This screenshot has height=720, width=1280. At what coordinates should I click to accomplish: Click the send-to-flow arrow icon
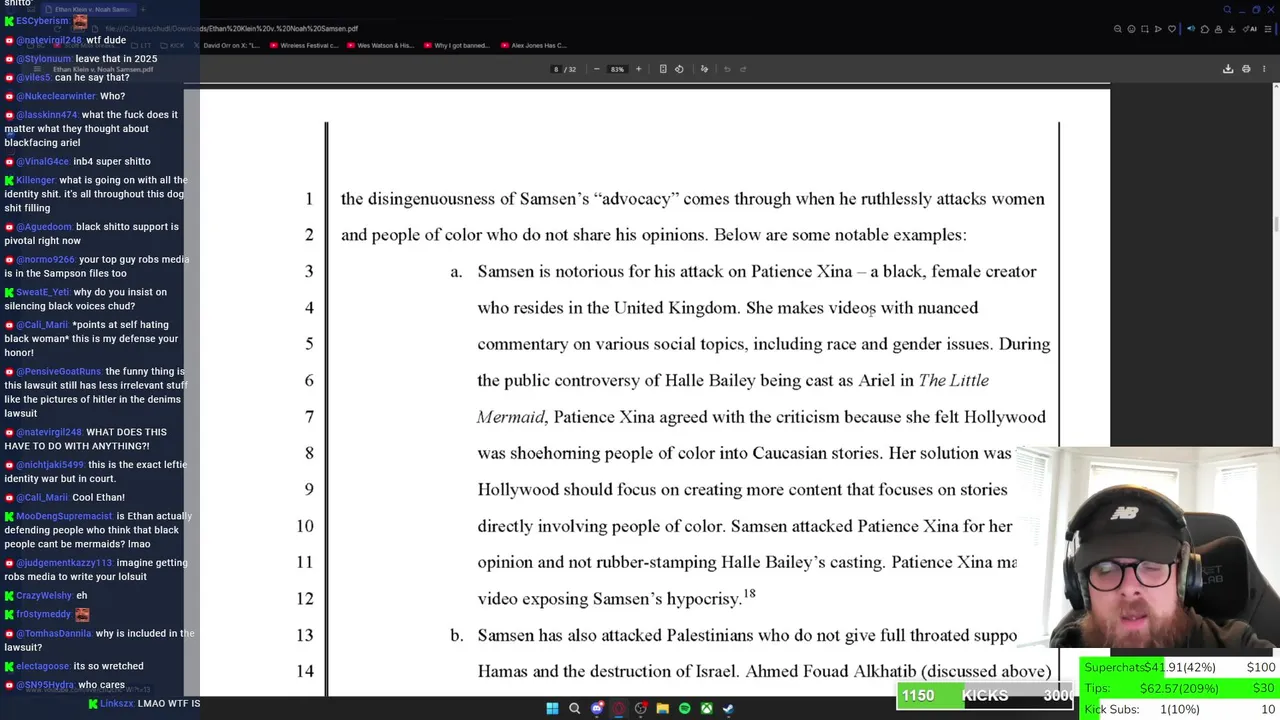coord(1158,29)
